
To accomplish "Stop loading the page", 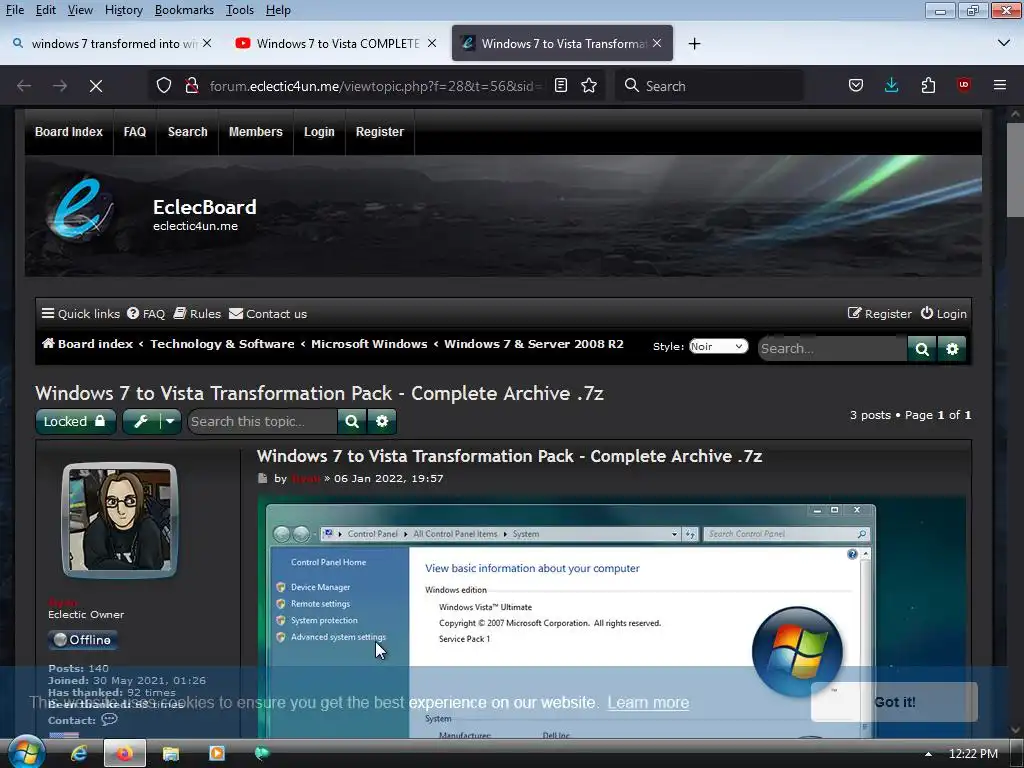I will pyautogui.click(x=96, y=86).
